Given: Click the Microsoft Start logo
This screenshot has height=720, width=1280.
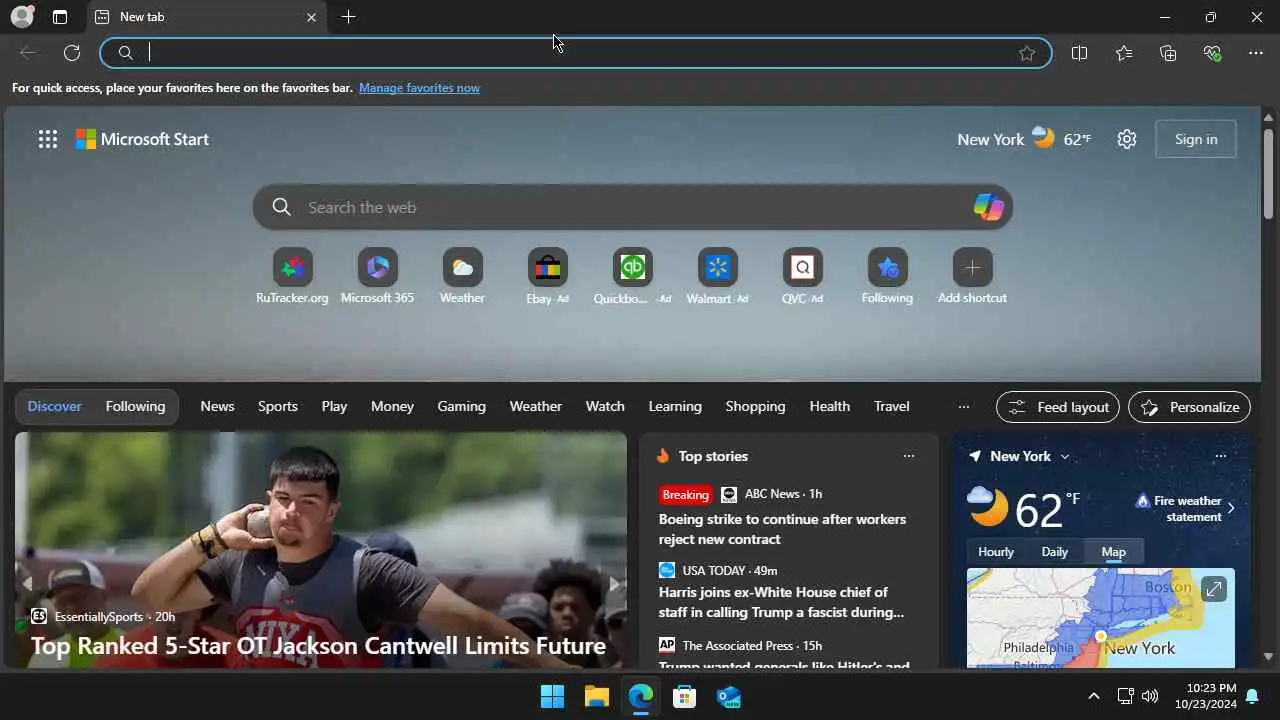Looking at the screenshot, I should tap(142, 139).
